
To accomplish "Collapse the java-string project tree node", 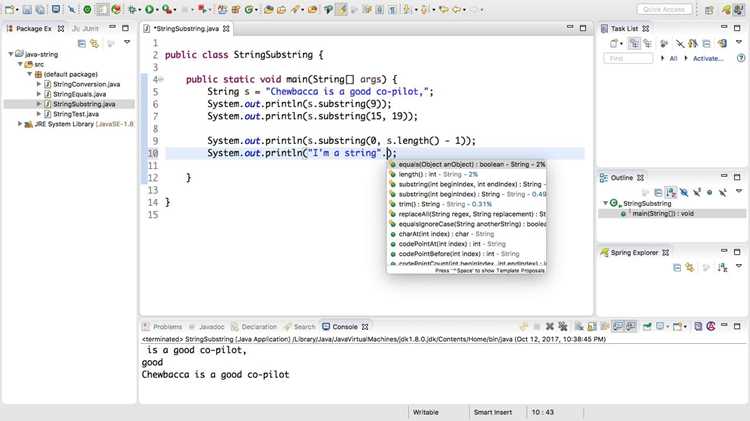I will pos(11,54).
